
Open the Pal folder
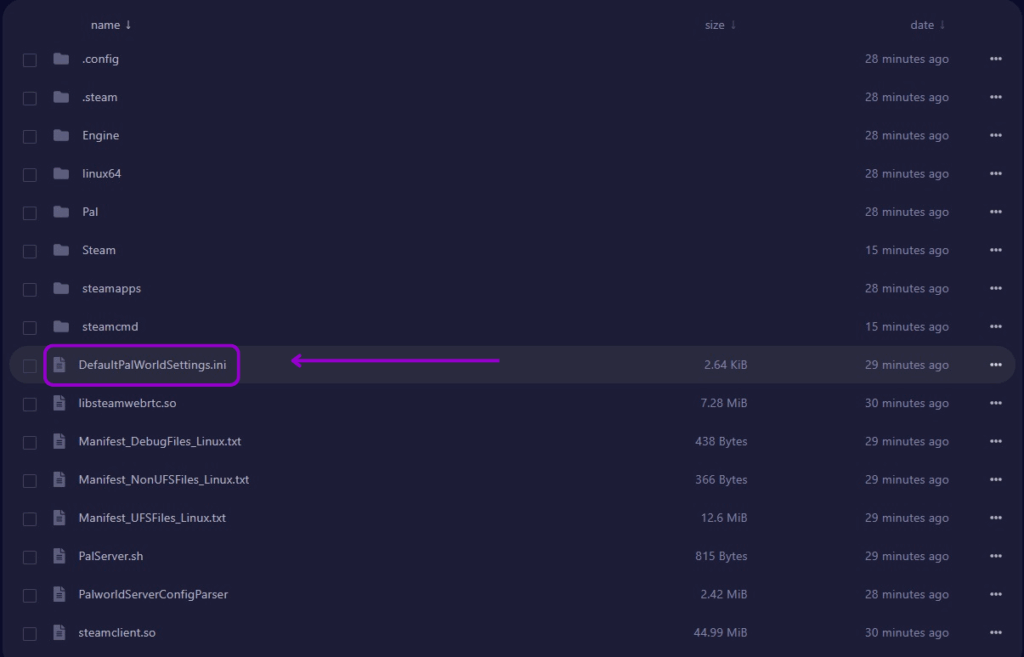tap(90, 212)
